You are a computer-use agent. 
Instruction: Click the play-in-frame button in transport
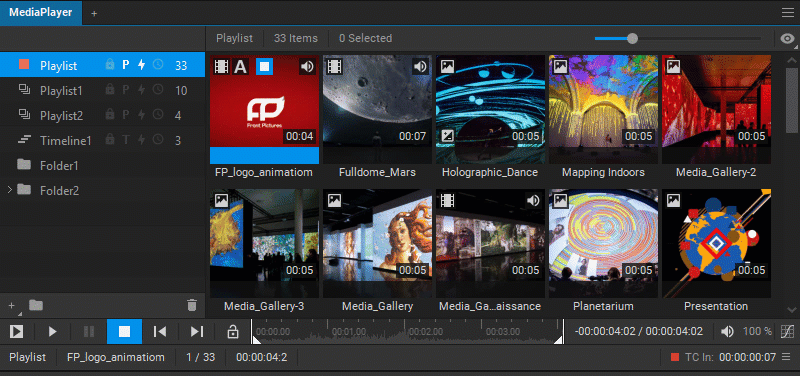[x=16, y=332]
